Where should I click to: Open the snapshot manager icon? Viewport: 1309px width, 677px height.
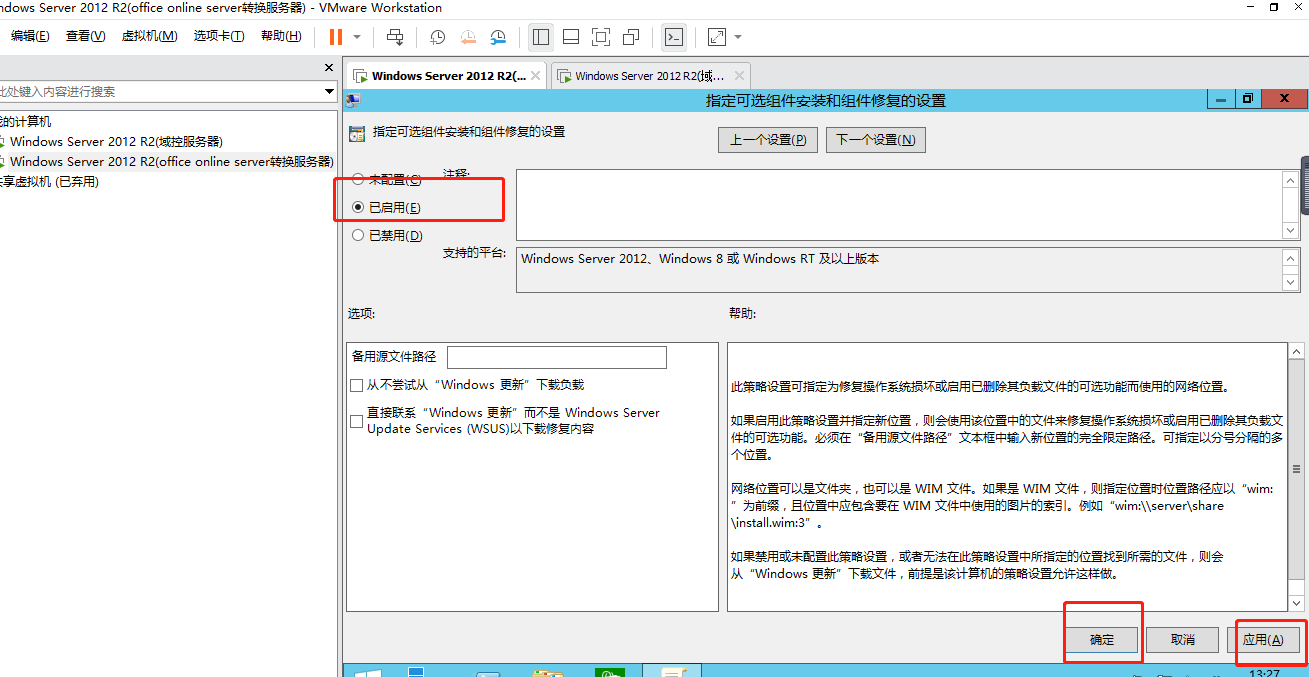coord(498,37)
